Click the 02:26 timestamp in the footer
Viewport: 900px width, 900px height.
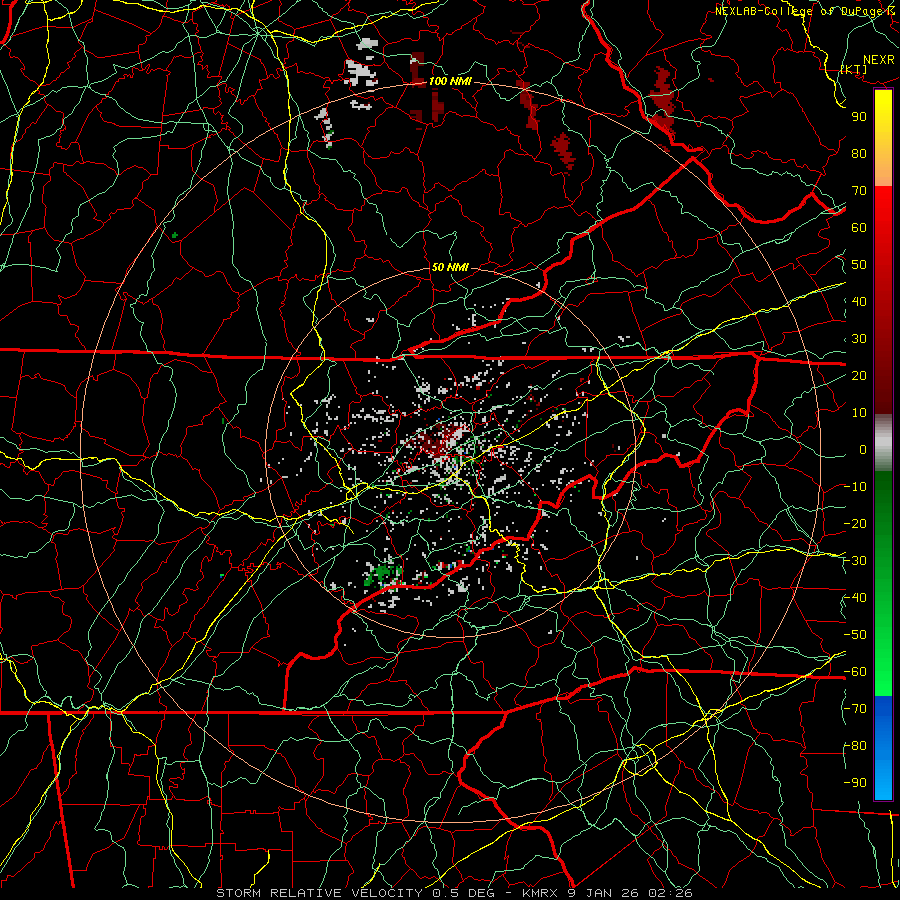point(670,893)
